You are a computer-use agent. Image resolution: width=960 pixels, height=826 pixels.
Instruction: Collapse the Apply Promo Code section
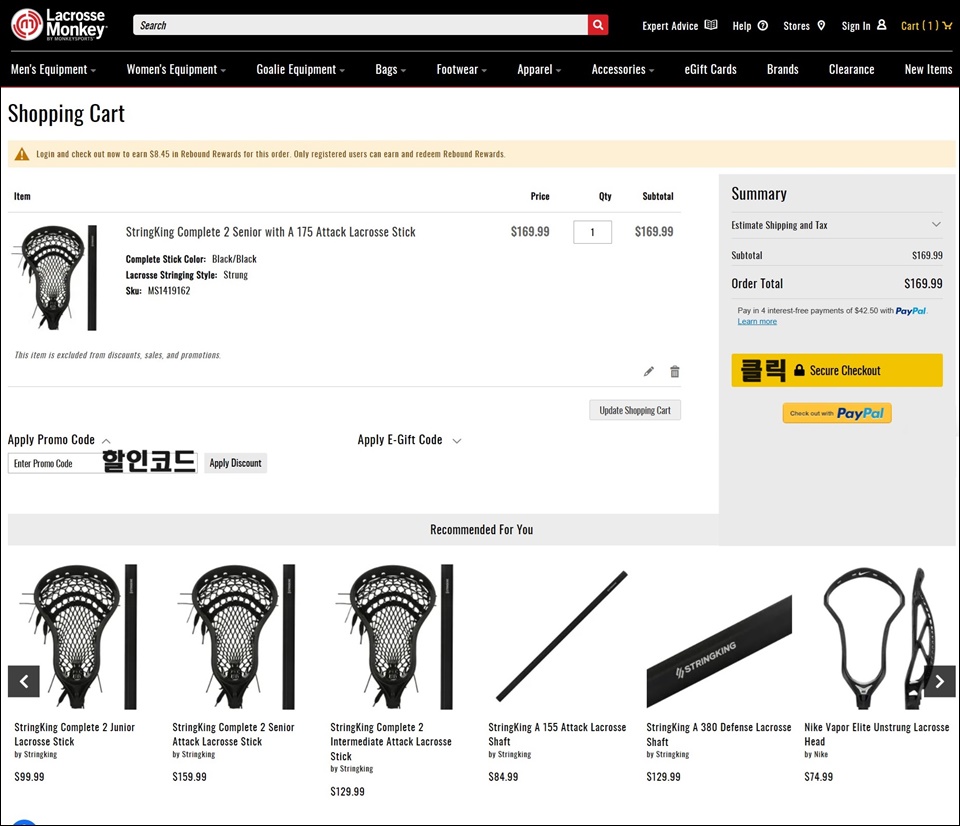coord(59,440)
